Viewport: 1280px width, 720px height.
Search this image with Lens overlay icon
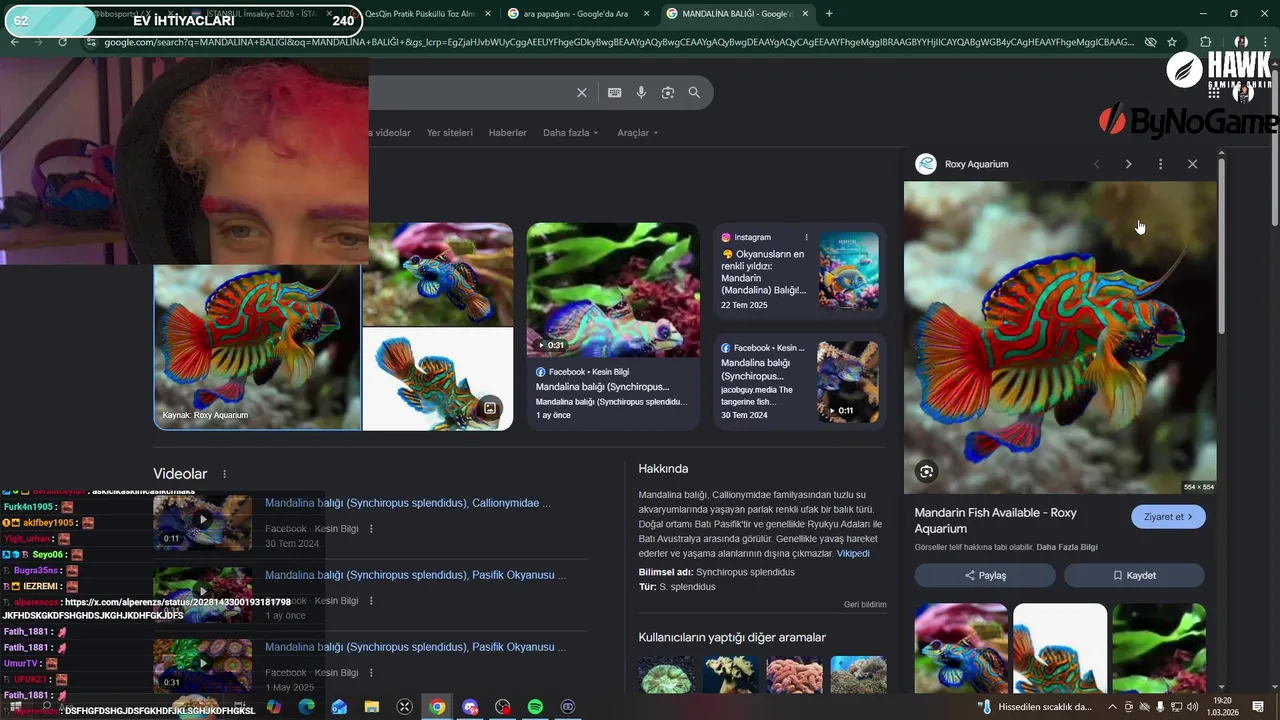[926, 472]
